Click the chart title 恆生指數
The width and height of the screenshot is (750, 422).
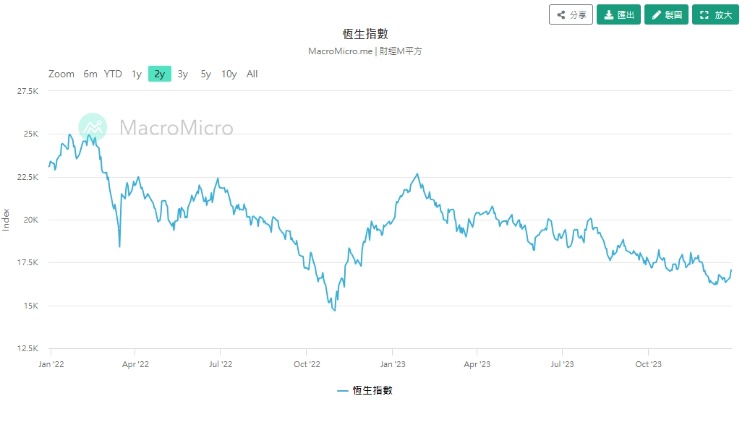372,34
